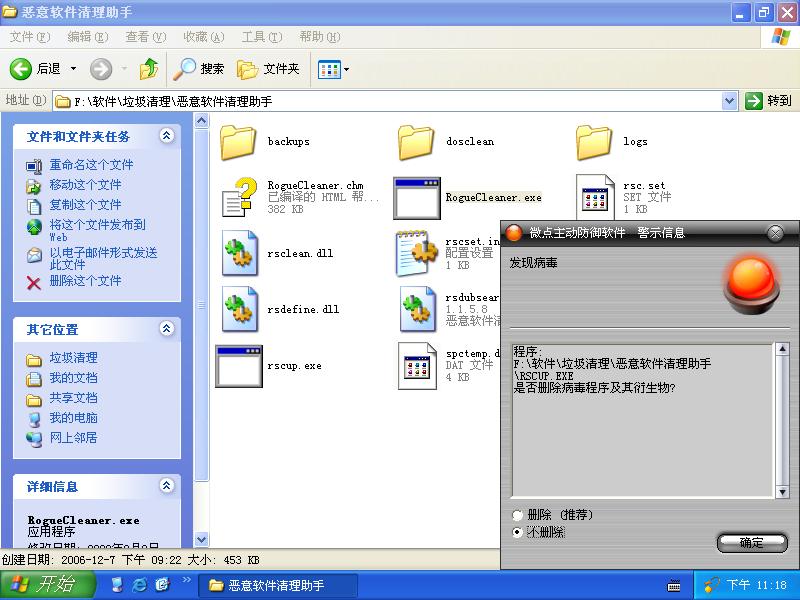Click the taskbar keyboard language icon
This screenshot has width=800, height=600.
pyautogui.click(x=673, y=585)
